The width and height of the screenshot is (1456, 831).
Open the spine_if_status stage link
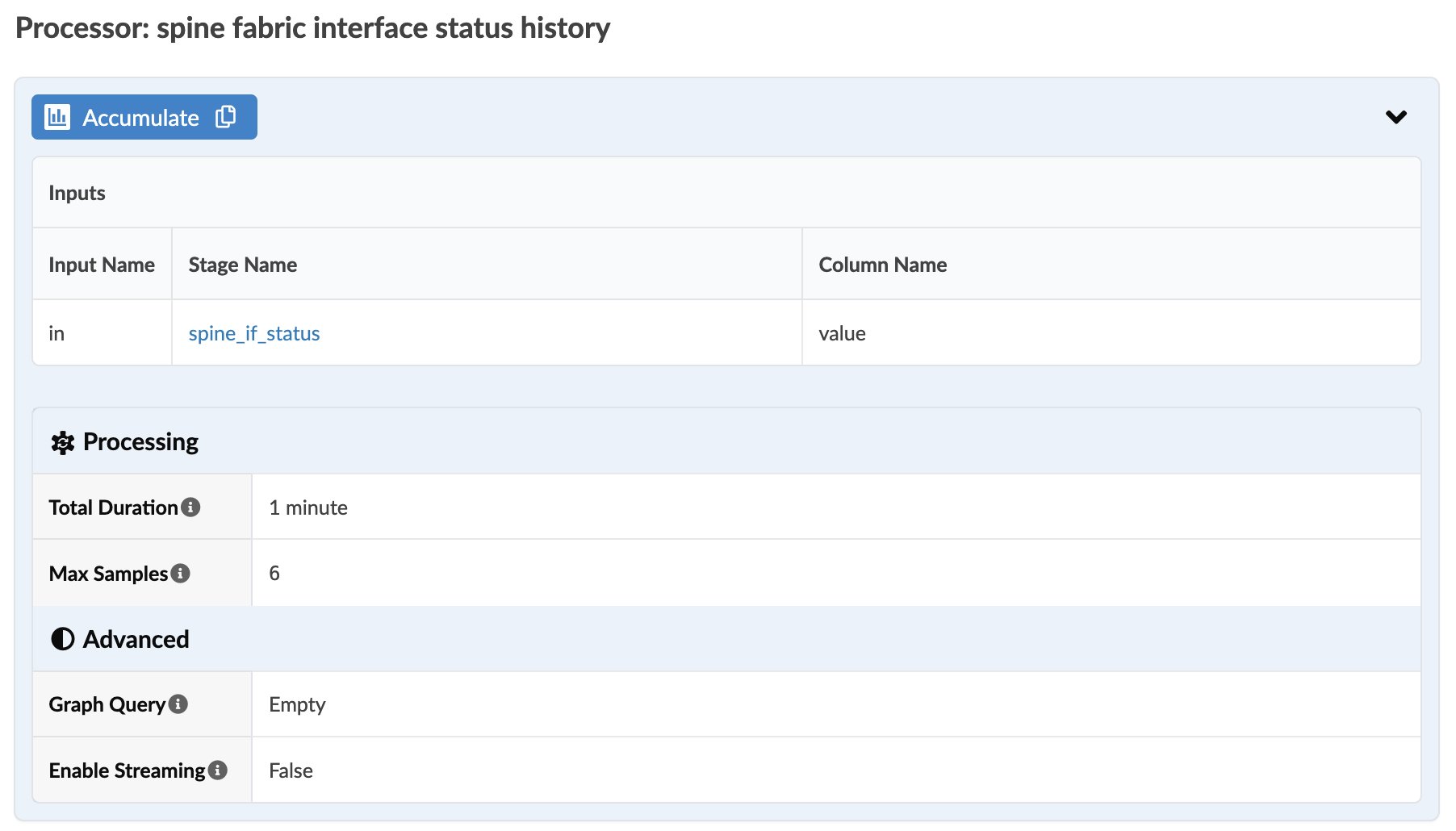pos(253,334)
